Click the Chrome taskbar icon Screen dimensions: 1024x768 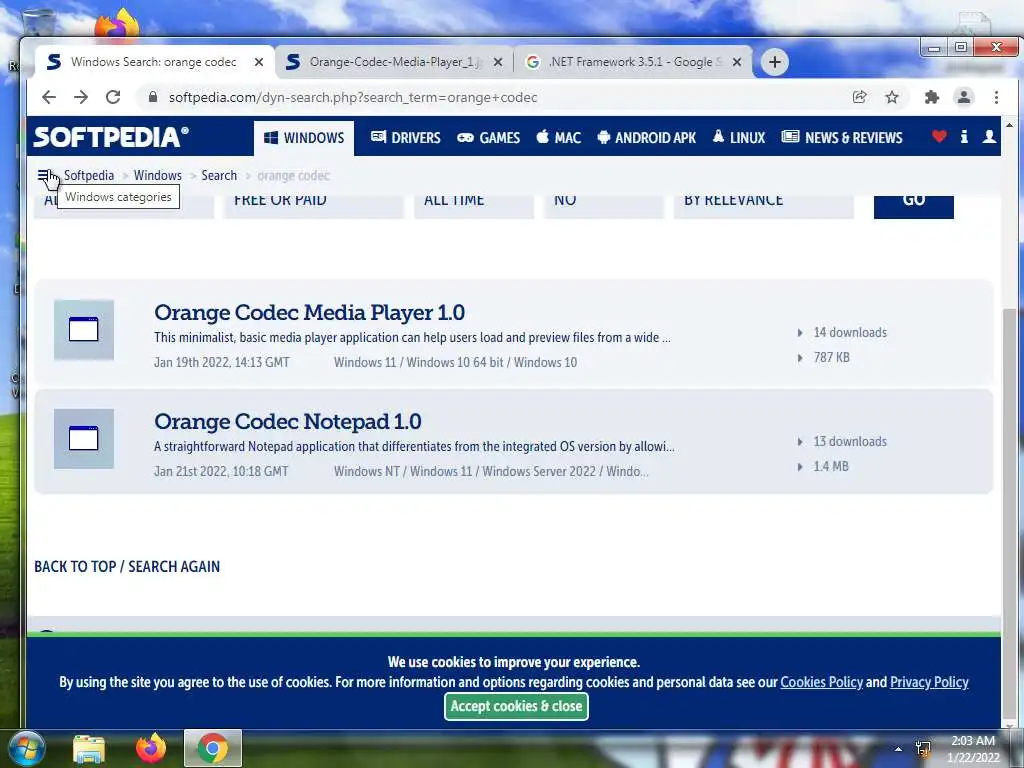coord(213,748)
